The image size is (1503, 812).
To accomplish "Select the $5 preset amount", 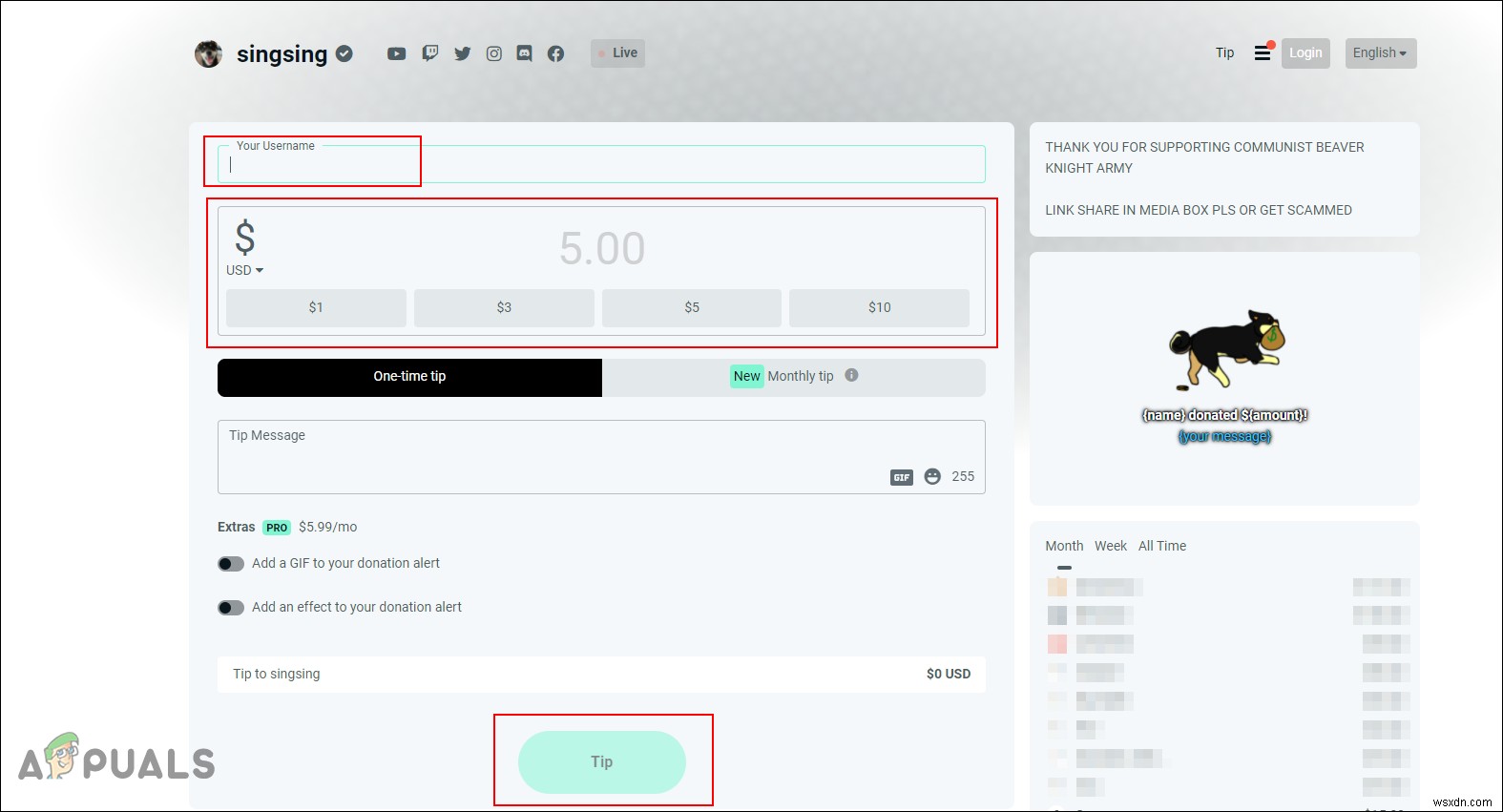I will point(692,307).
